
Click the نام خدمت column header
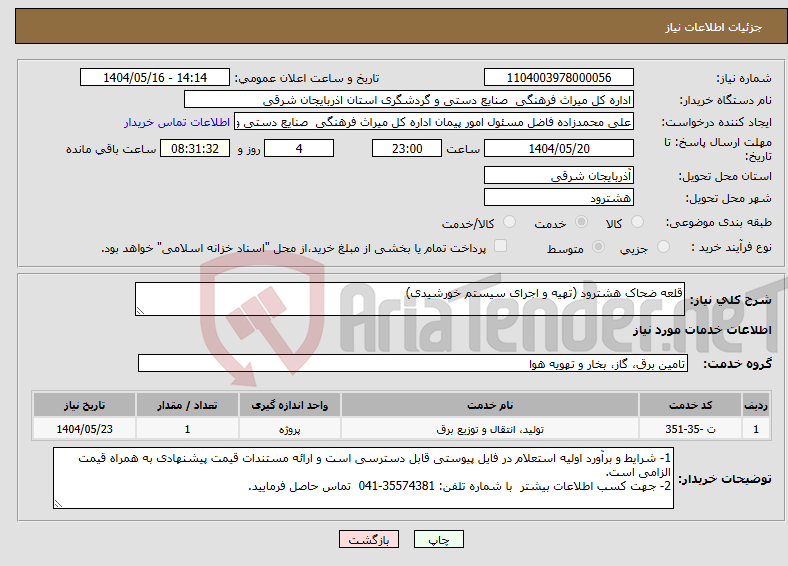489,405
